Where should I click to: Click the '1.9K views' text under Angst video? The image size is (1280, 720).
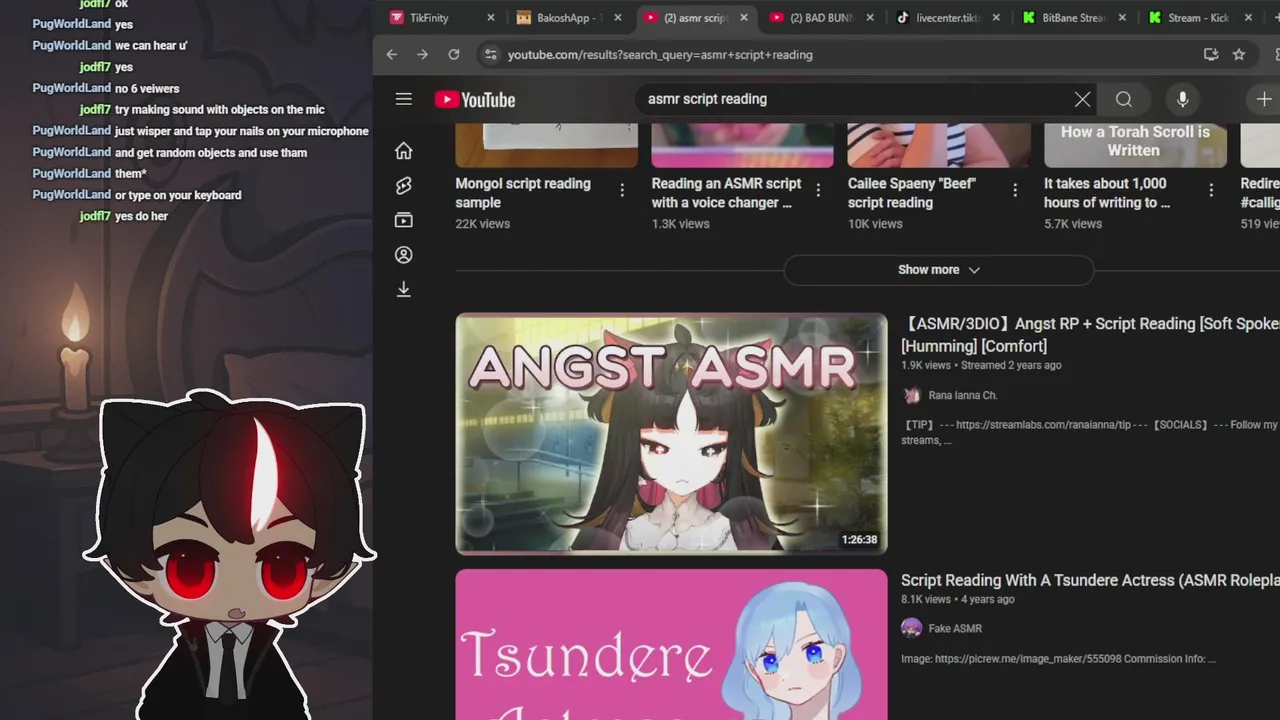(x=925, y=365)
